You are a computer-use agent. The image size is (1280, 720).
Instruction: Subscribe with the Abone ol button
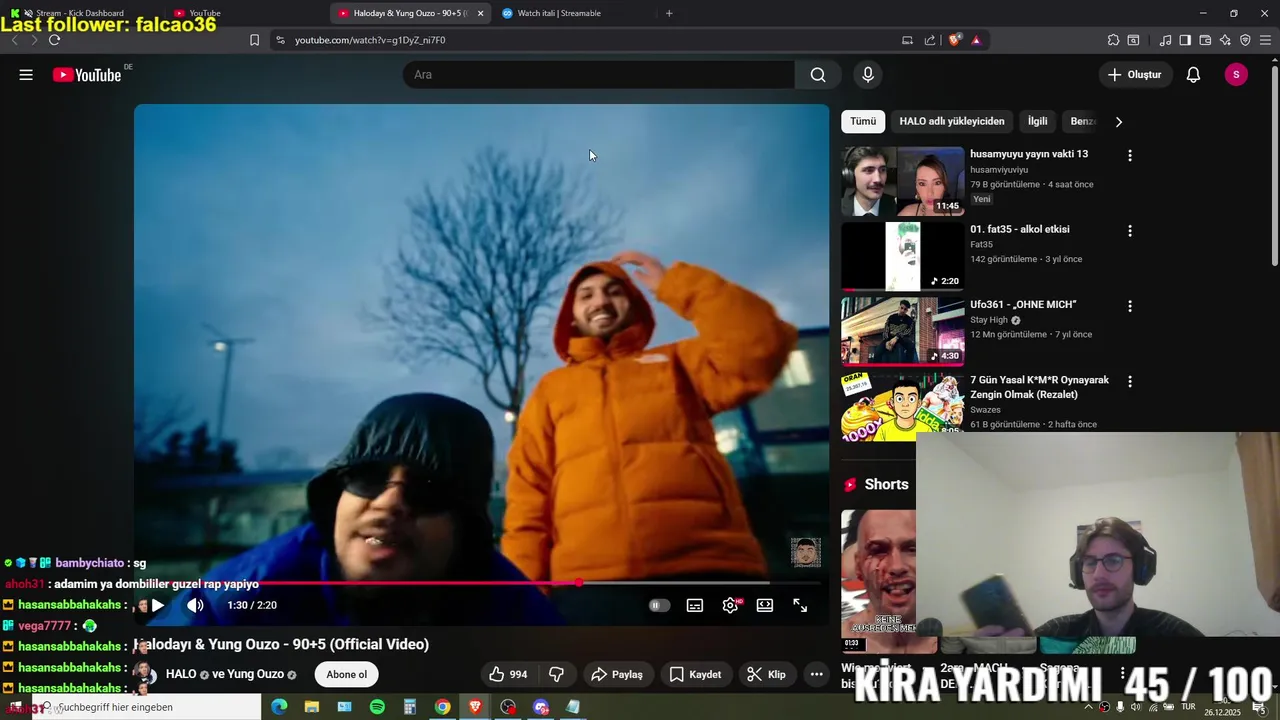point(346,674)
